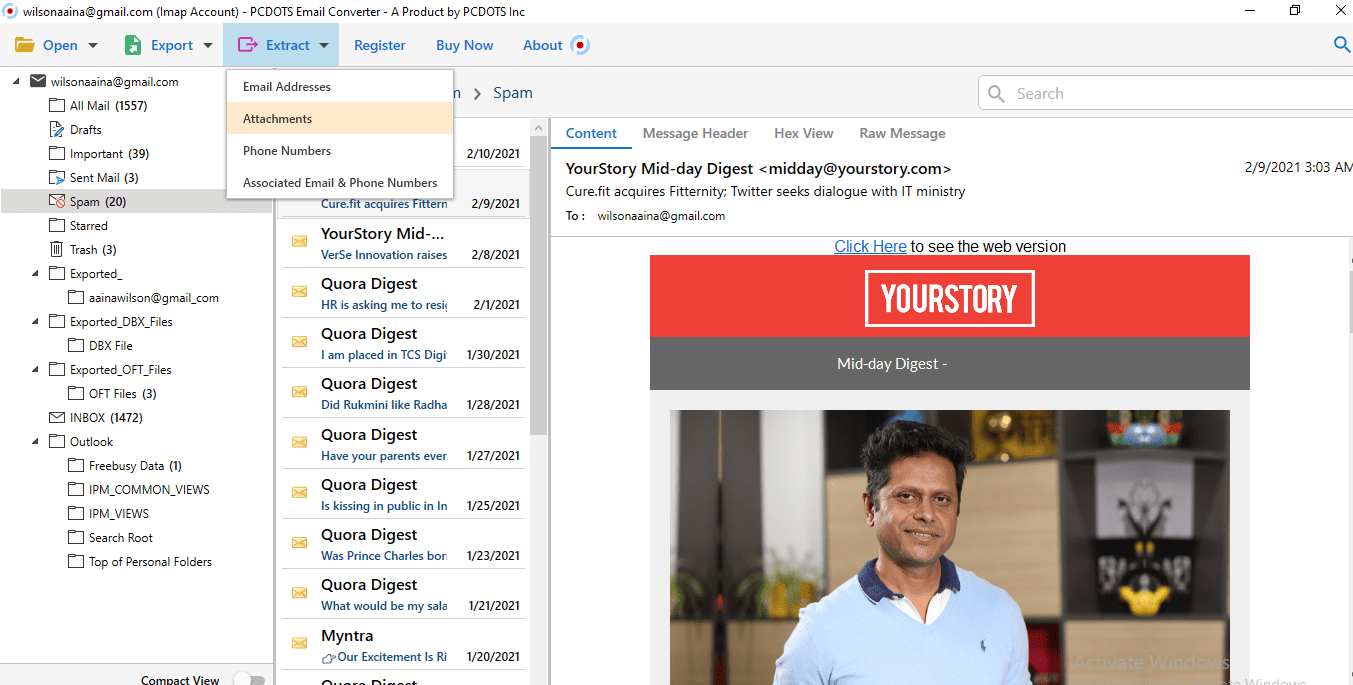The height and width of the screenshot is (685, 1353).
Task: Click envelope icon of Quora Digest 1/28/2021 message
Action: click(x=299, y=391)
